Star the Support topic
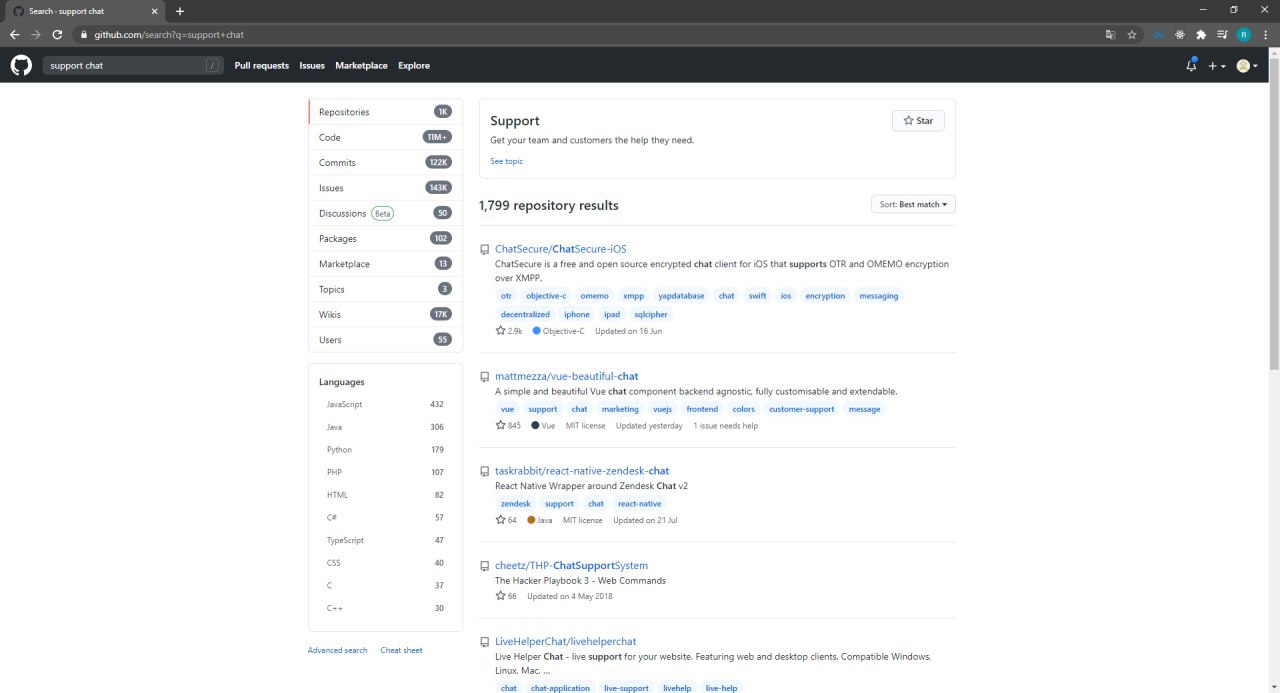The image size is (1280, 693). pos(918,120)
